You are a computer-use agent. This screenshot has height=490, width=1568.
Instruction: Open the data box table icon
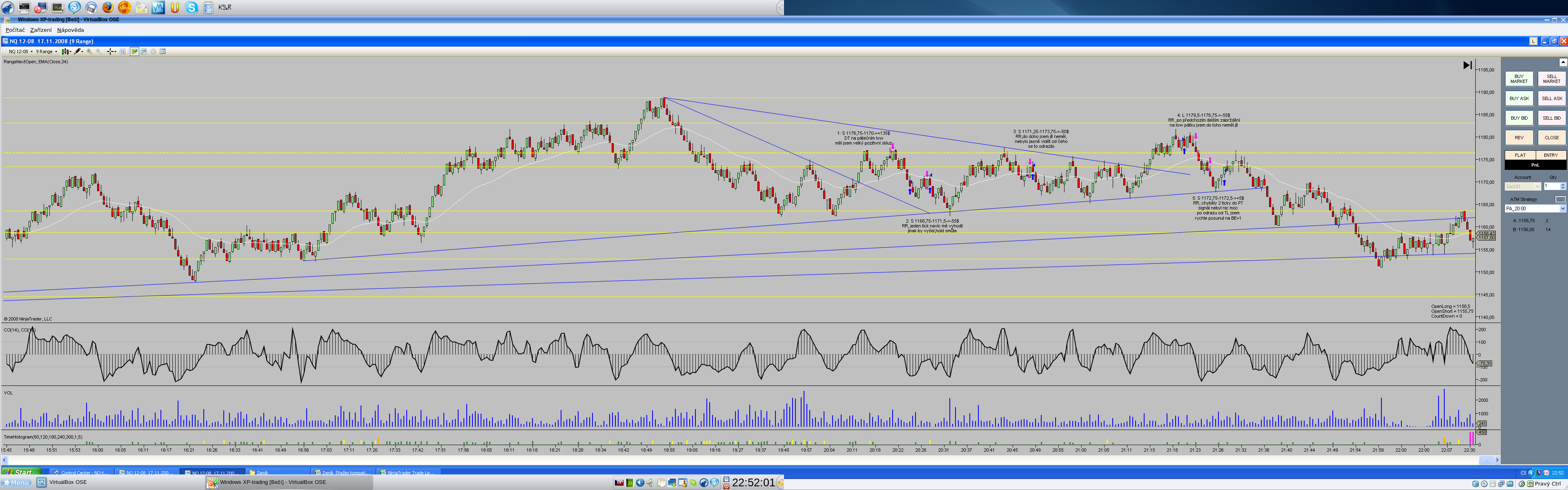pyautogui.click(x=163, y=52)
